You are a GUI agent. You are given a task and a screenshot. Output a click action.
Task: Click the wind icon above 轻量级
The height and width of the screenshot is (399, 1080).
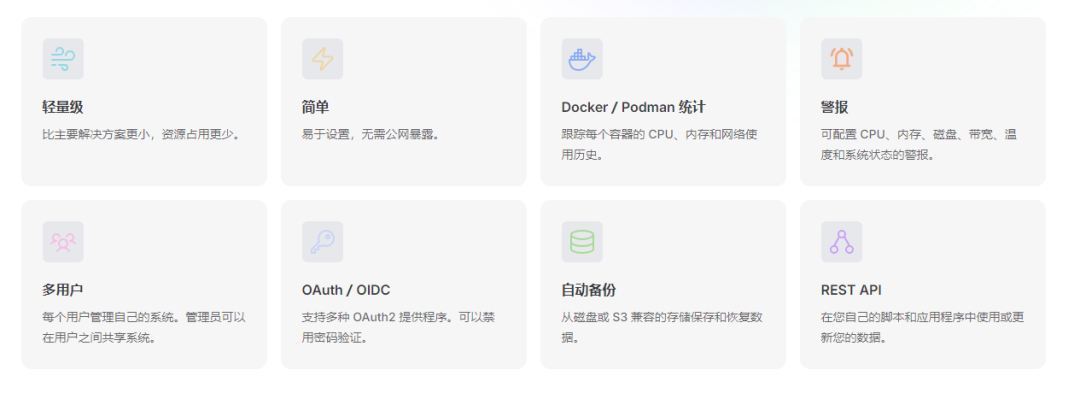pyautogui.click(x=63, y=59)
